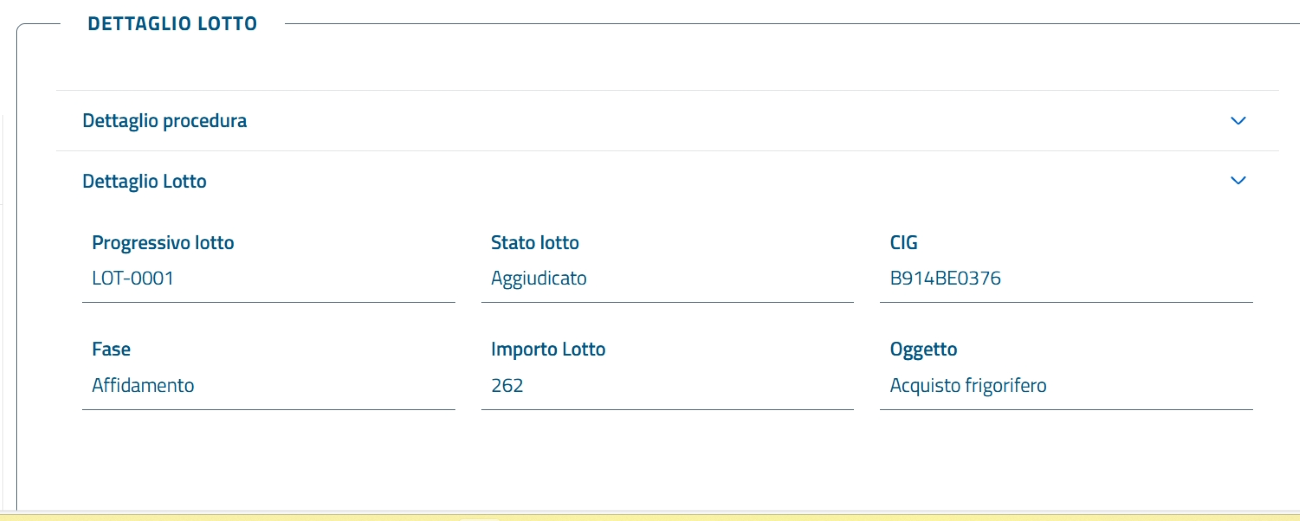Image resolution: width=1300 pixels, height=521 pixels.
Task: Click the CIG value B914BE0376
Action: (x=1066, y=279)
